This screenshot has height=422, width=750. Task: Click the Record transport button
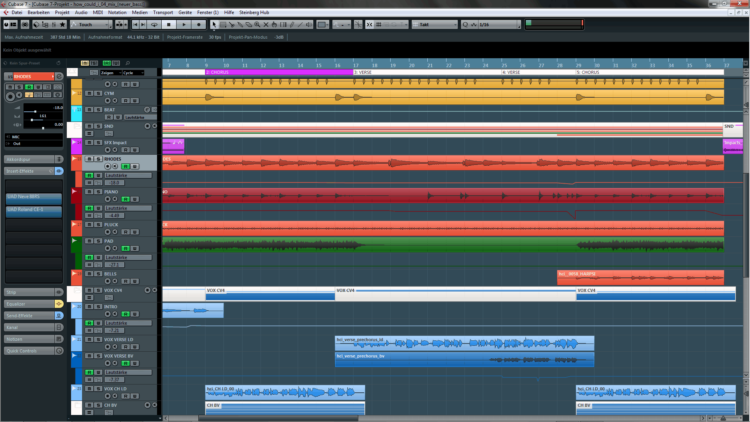pyautogui.click(x=199, y=24)
